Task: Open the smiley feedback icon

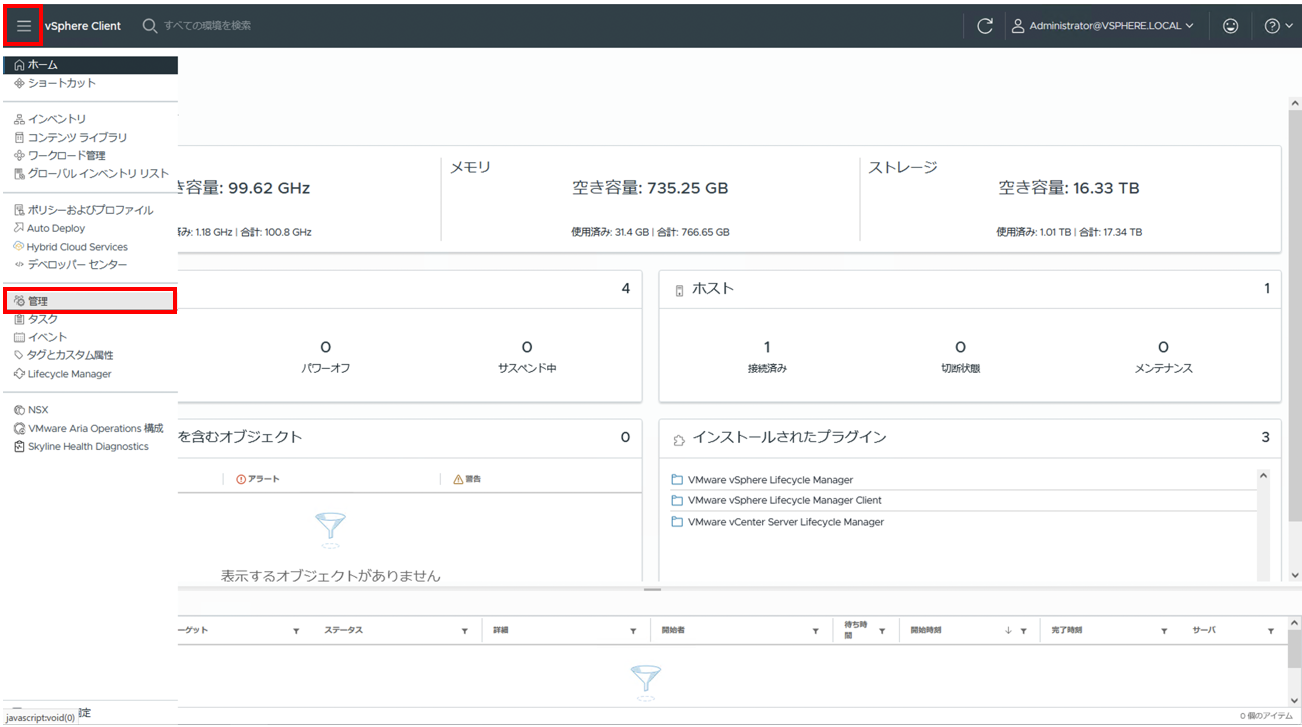Action: pyautogui.click(x=1231, y=26)
